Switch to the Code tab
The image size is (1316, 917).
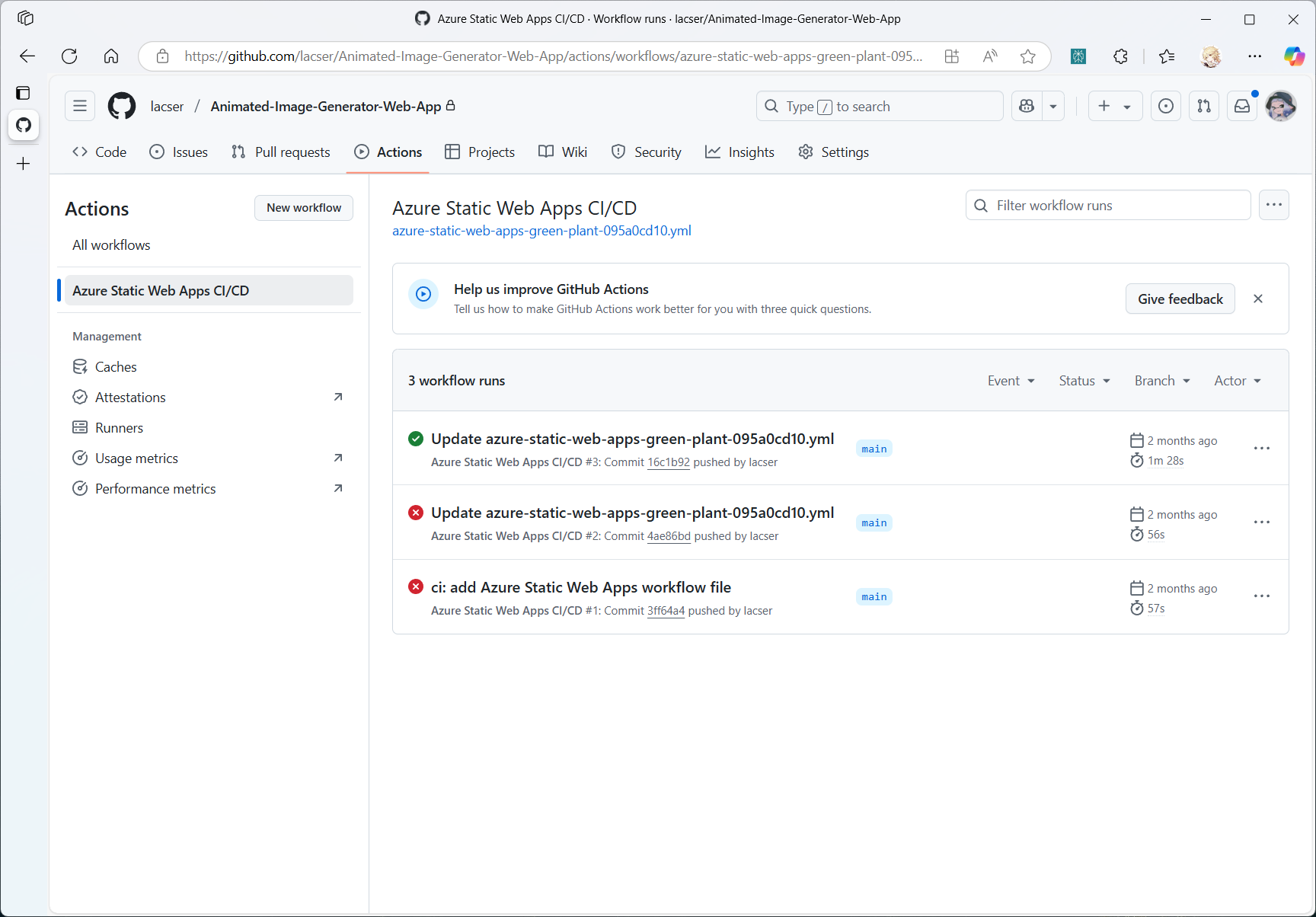pyautogui.click(x=100, y=152)
